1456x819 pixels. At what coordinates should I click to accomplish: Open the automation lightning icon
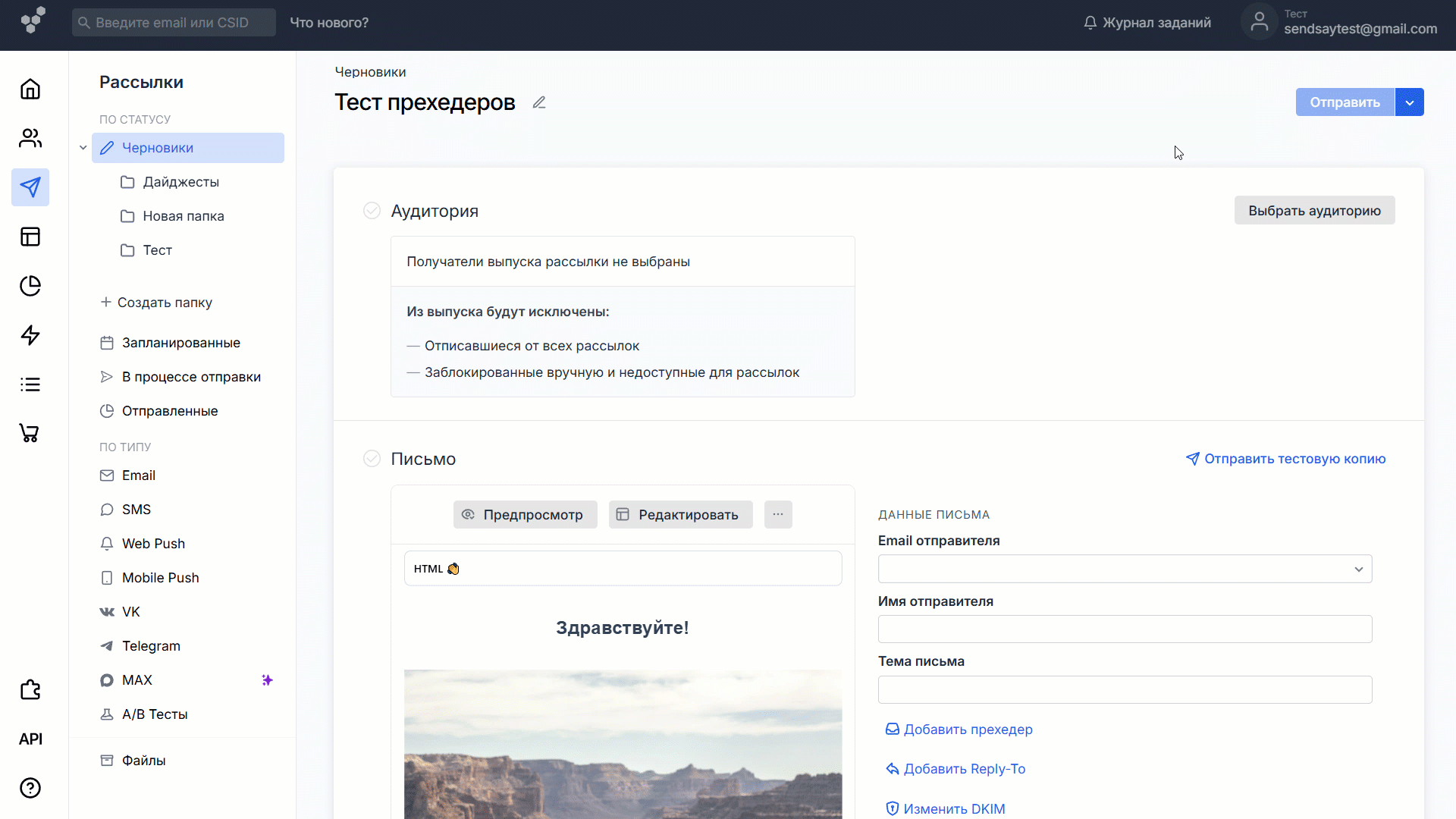[x=30, y=335]
